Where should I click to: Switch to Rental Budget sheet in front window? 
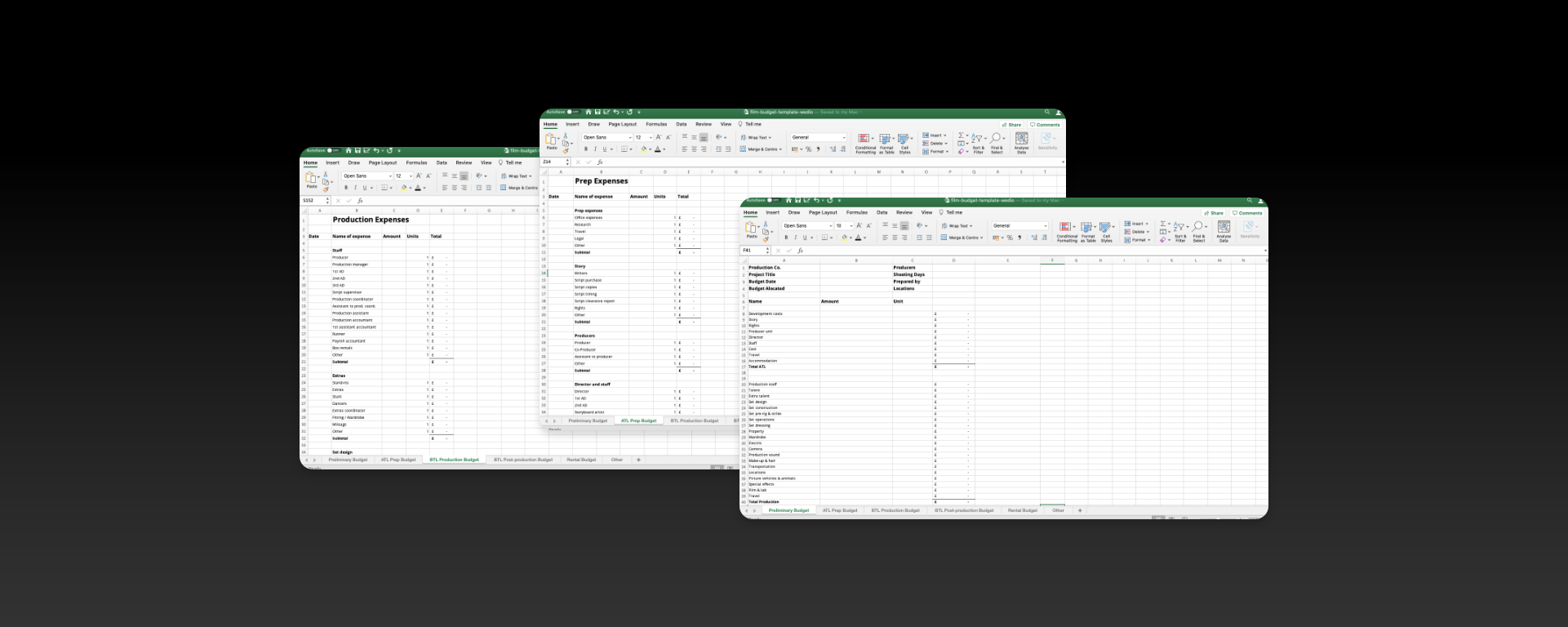(x=1022, y=510)
